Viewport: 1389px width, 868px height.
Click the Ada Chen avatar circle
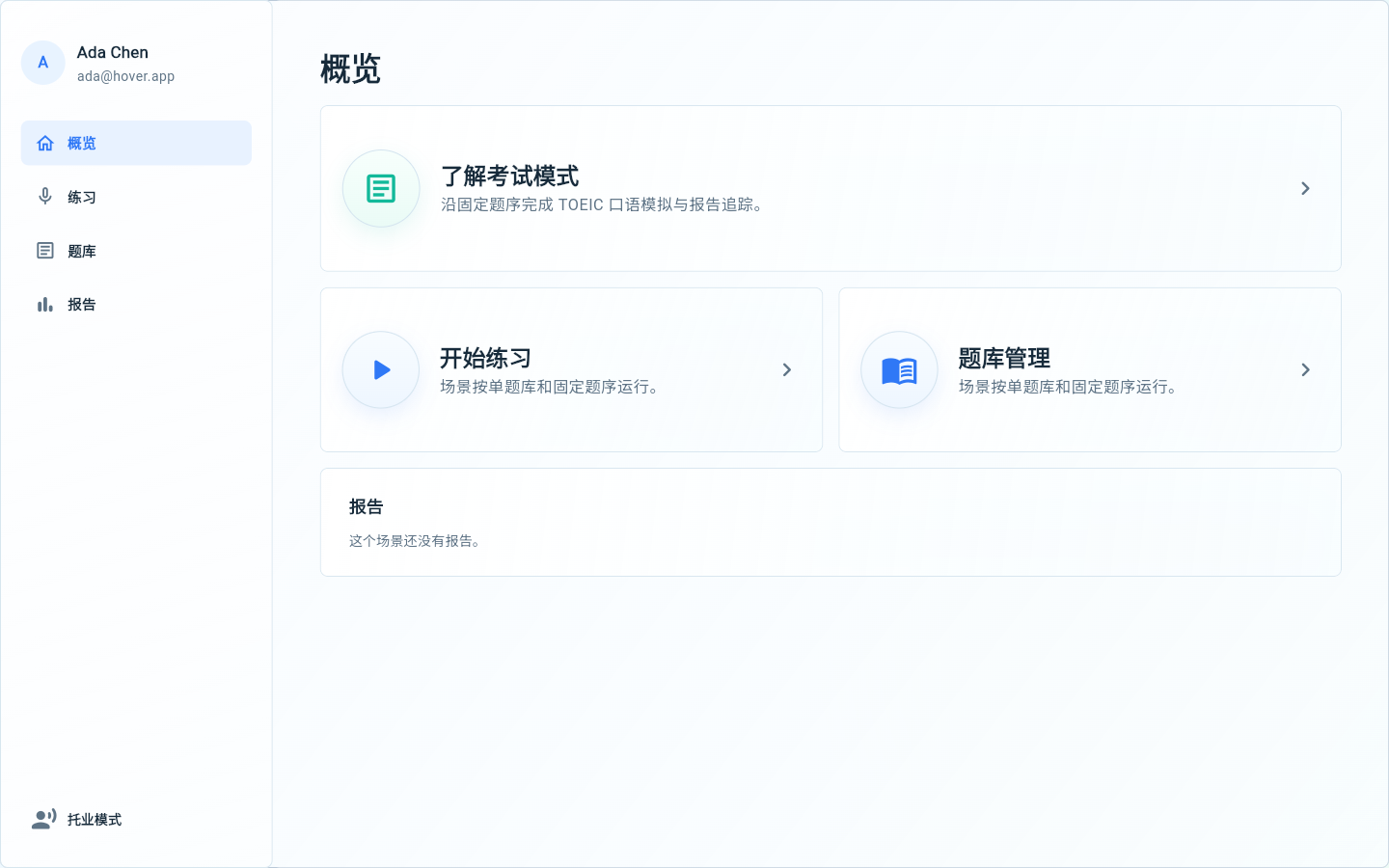(43, 63)
